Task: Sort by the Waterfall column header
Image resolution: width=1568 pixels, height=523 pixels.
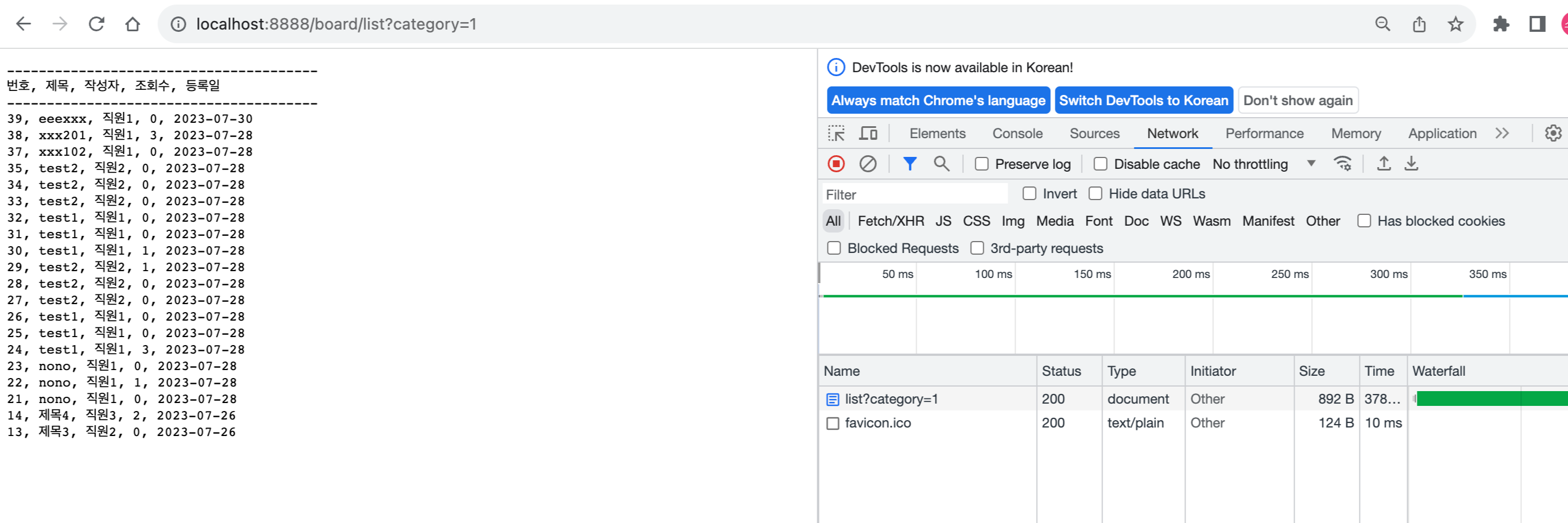Action: pyautogui.click(x=1487, y=371)
